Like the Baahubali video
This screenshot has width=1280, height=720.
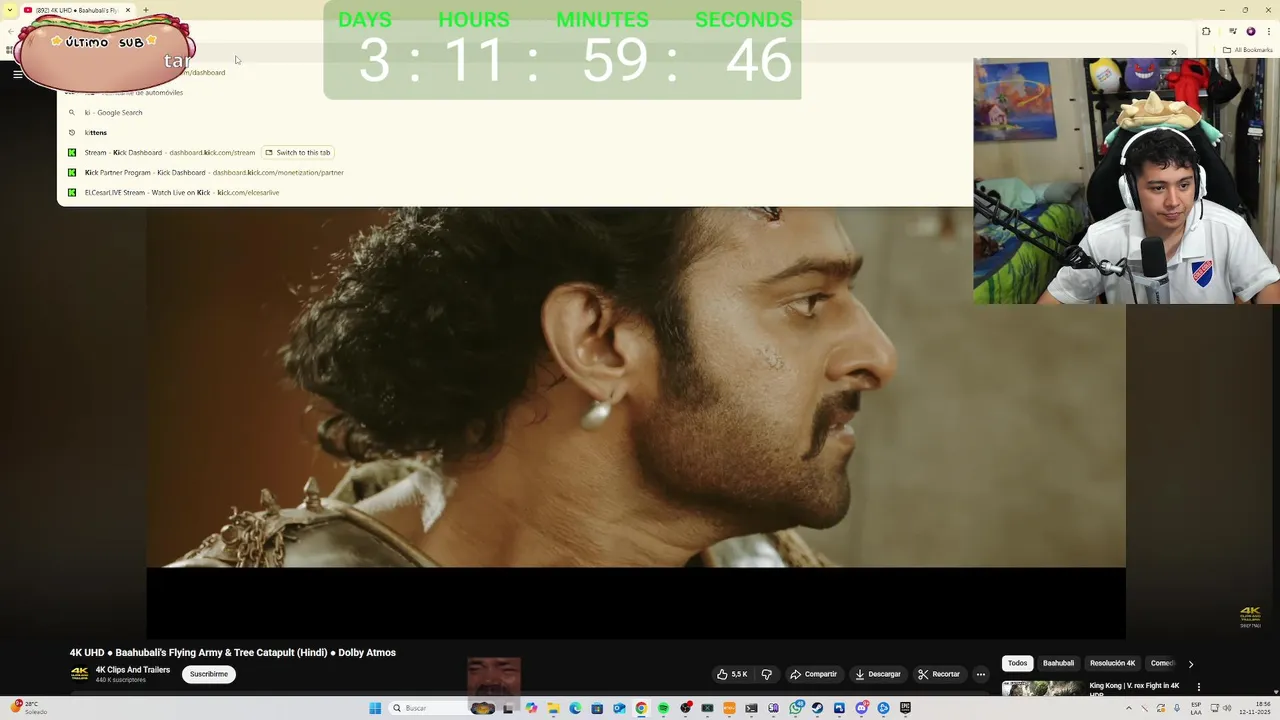[x=732, y=674]
